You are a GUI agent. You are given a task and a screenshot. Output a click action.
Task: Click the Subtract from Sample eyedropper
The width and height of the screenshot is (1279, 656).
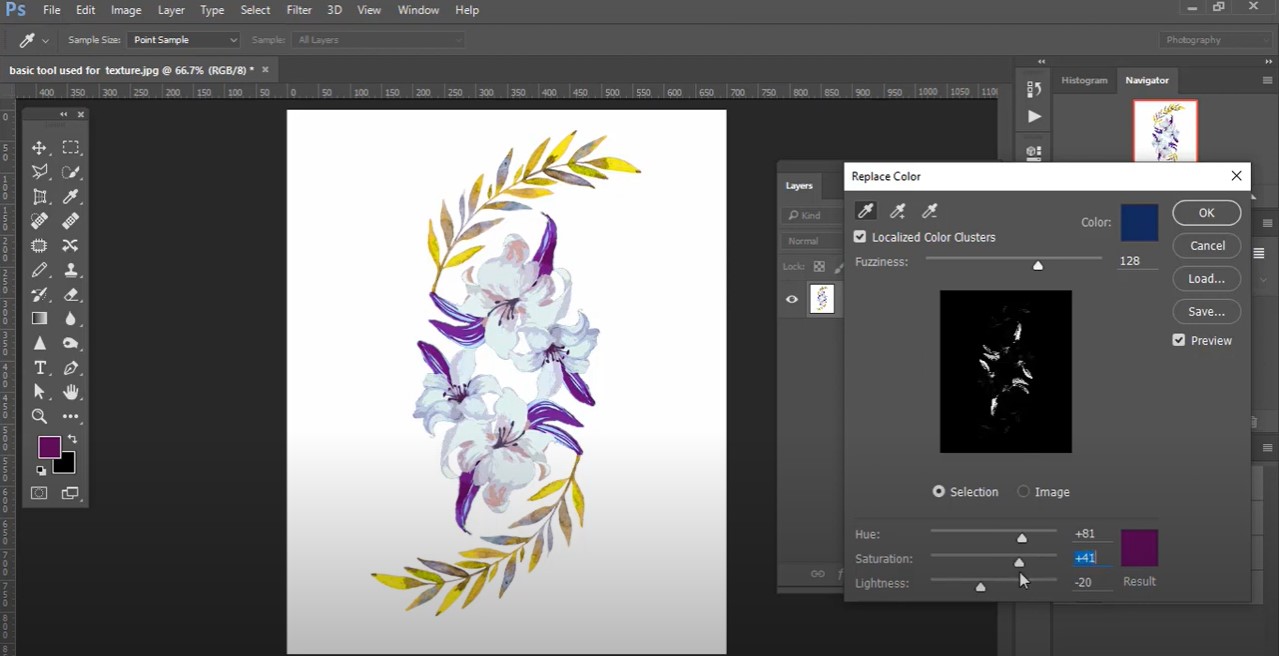[930, 211]
